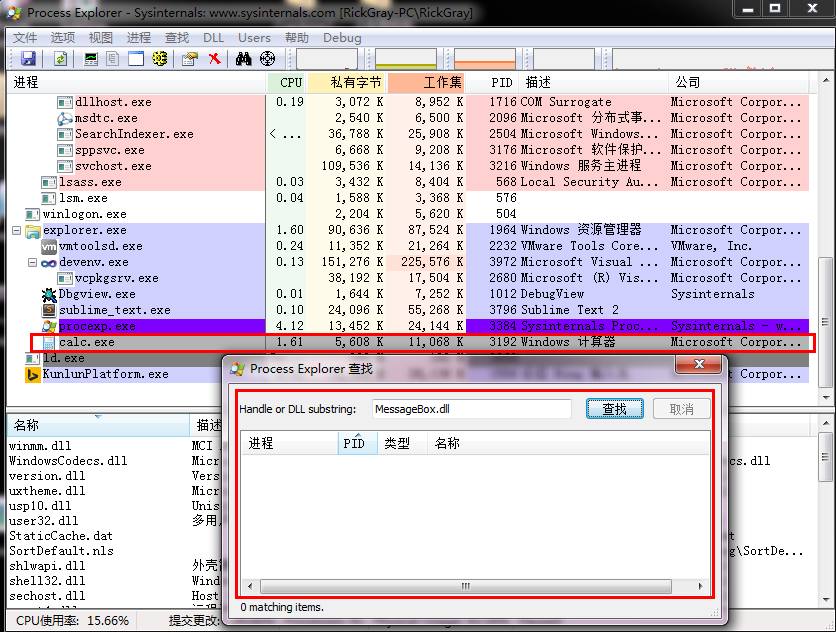Open the 文件 menu
Screen dimensions: 836x632
point(25,38)
